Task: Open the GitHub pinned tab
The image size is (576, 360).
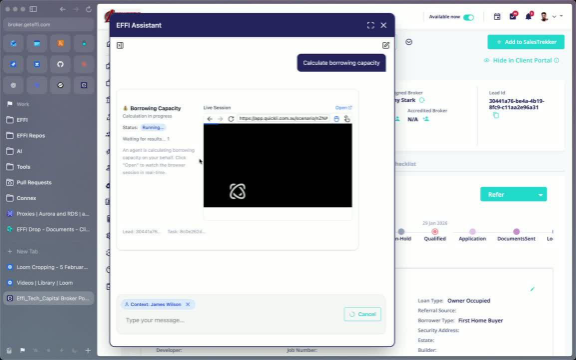Action: (60, 64)
